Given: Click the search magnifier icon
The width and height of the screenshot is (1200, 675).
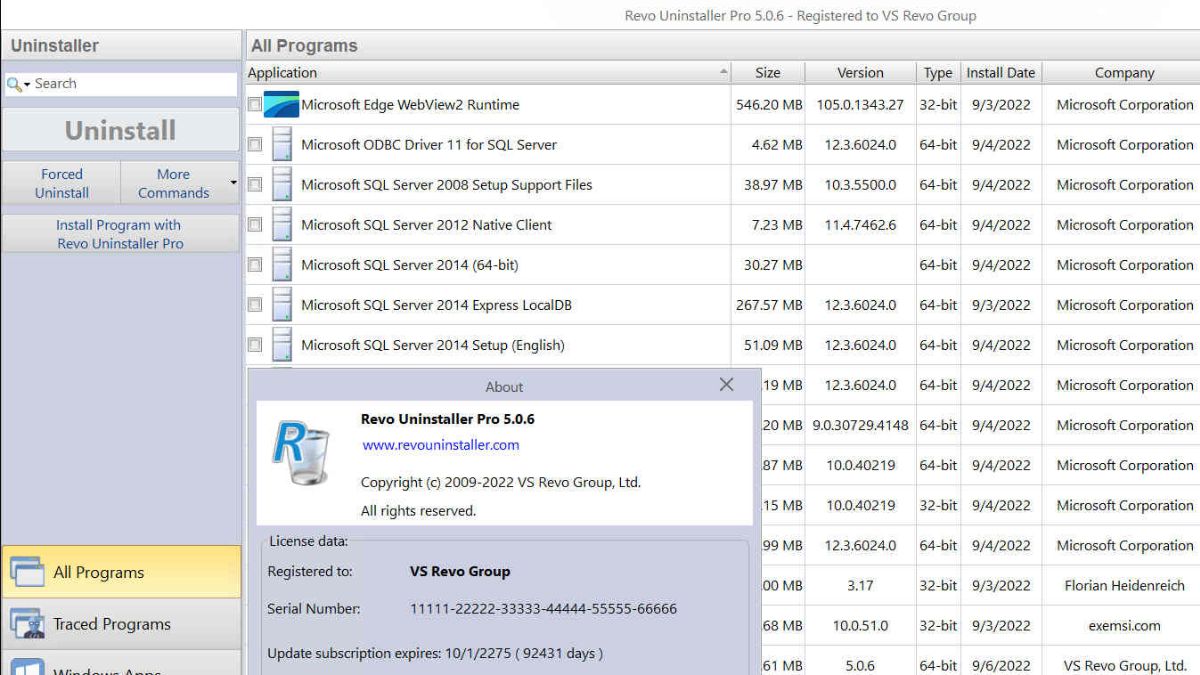Looking at the screenshot, I should click(x=14, y=84).
